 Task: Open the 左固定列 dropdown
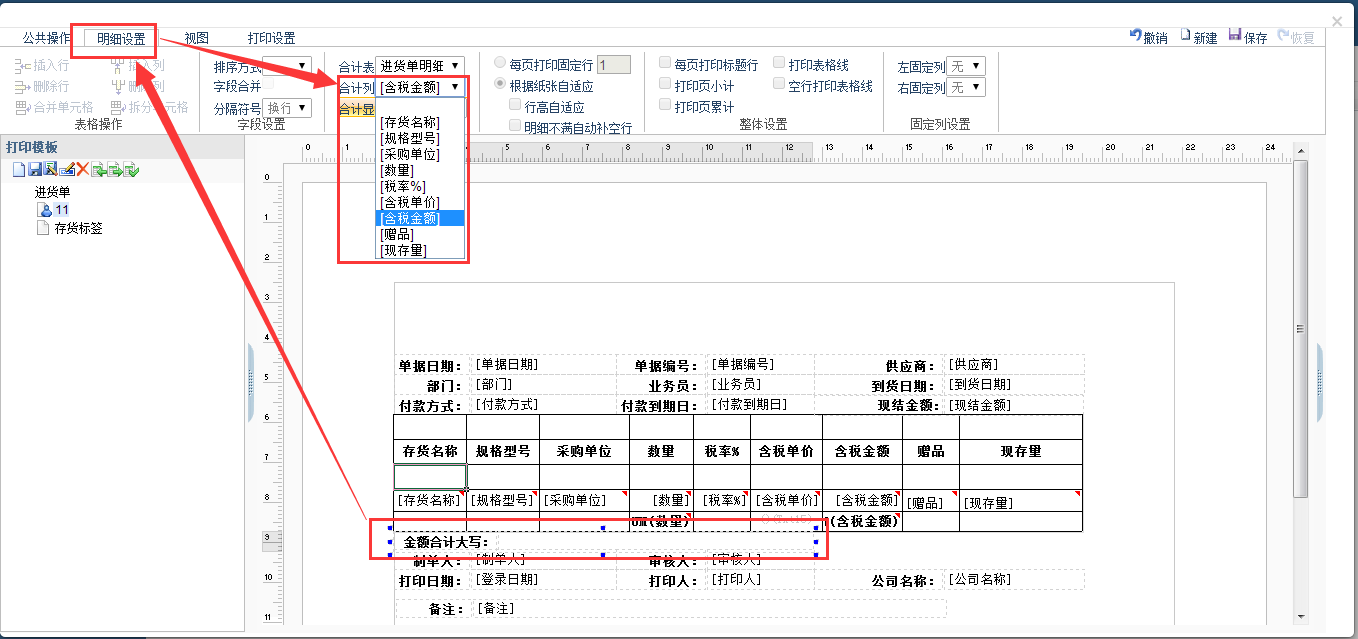tap(965, 66)
